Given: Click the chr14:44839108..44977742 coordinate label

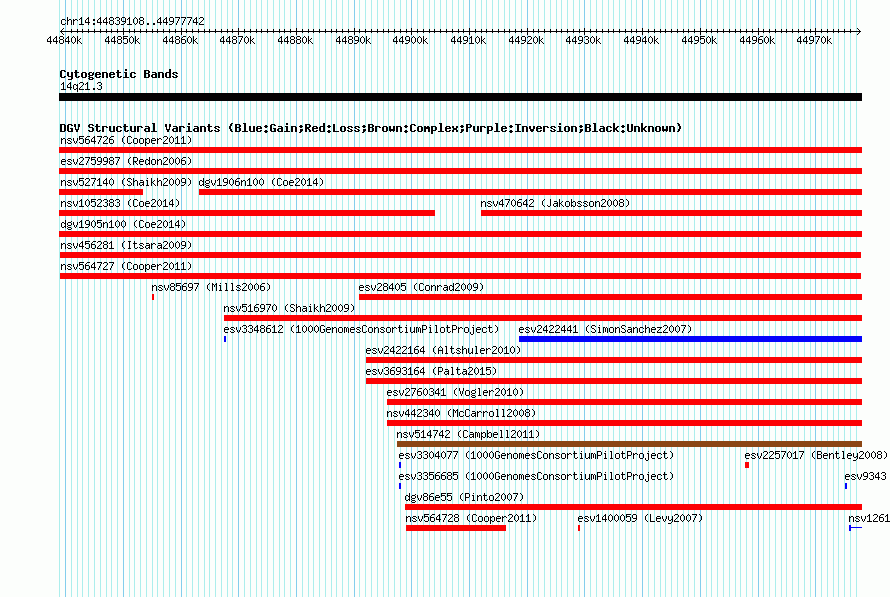Looking at the screenshot, I should click(x=132, y=21).
